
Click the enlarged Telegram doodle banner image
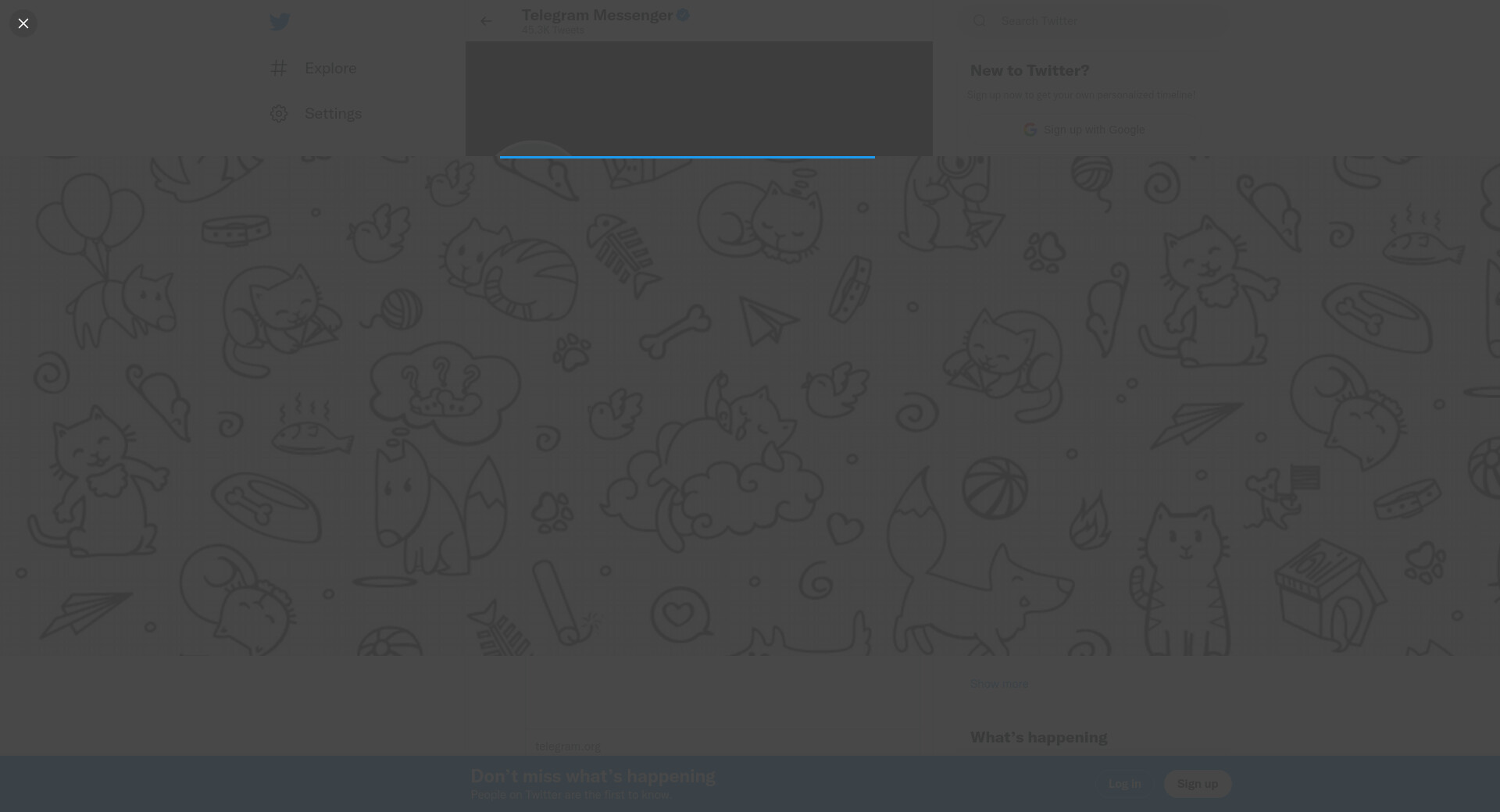point(750,406)
